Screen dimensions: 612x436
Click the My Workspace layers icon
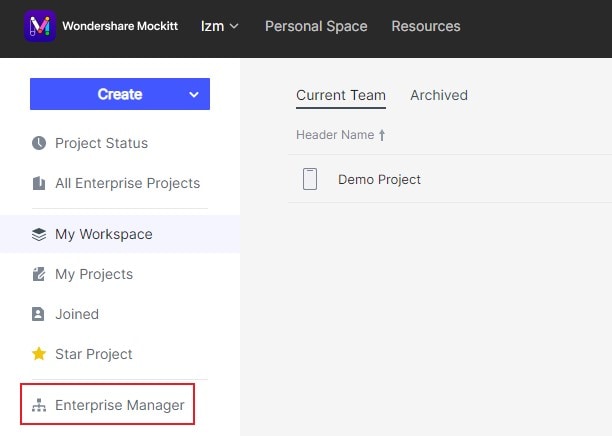click(39, 235)
